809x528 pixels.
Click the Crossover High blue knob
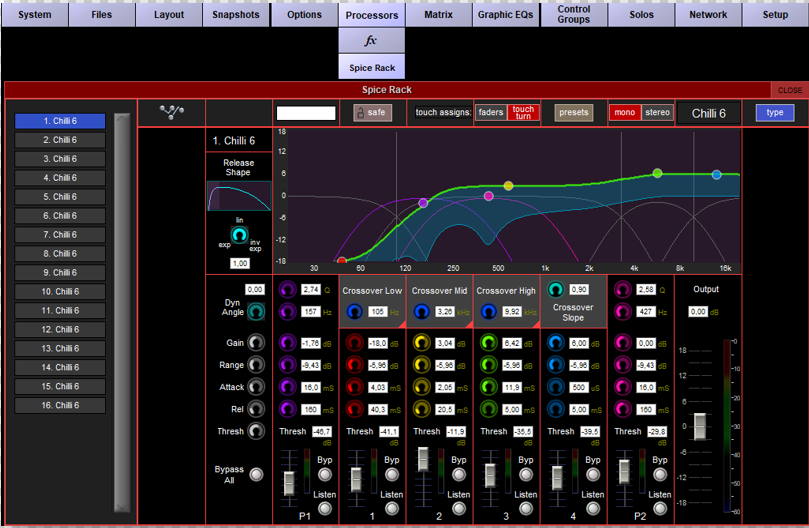pyautogui.click(x=489, y=312)
